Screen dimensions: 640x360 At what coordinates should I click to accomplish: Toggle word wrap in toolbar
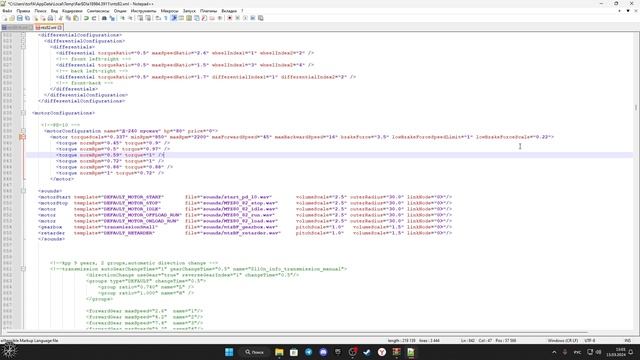click(158, 18)
